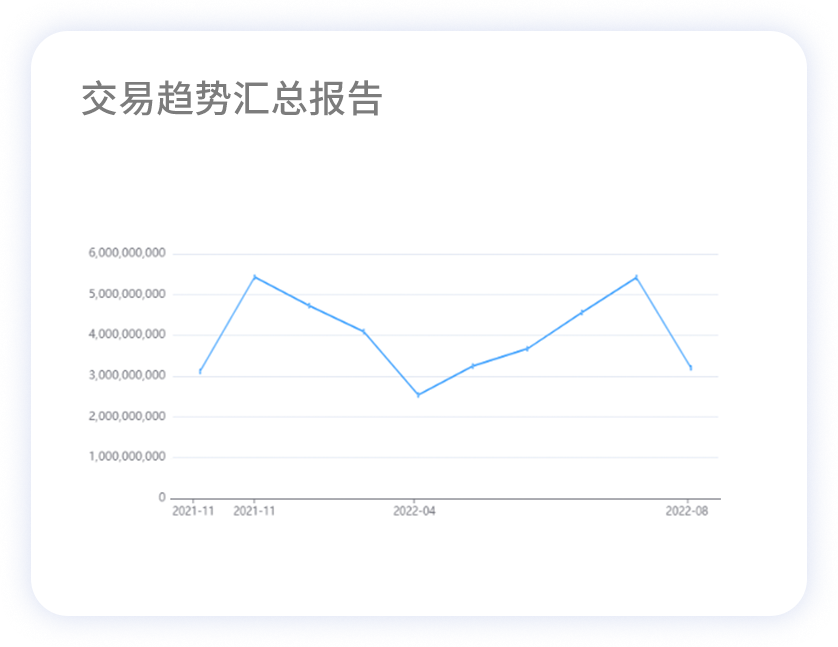838x647 pixels.
Task: Click the peak data point before the 2022-08 drop
Action: pos(636,277)
